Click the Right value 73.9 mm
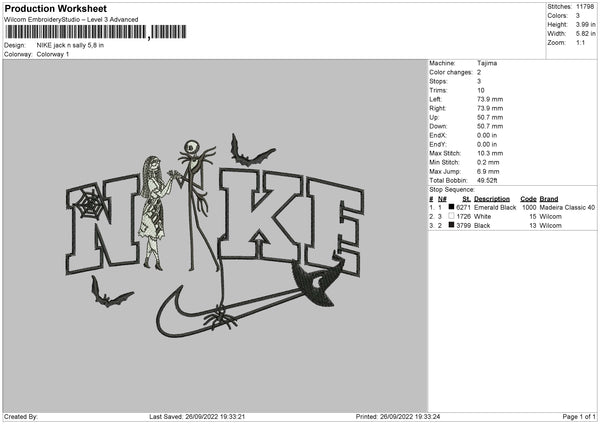The image size is (600, 424). [x=490, y=108]
